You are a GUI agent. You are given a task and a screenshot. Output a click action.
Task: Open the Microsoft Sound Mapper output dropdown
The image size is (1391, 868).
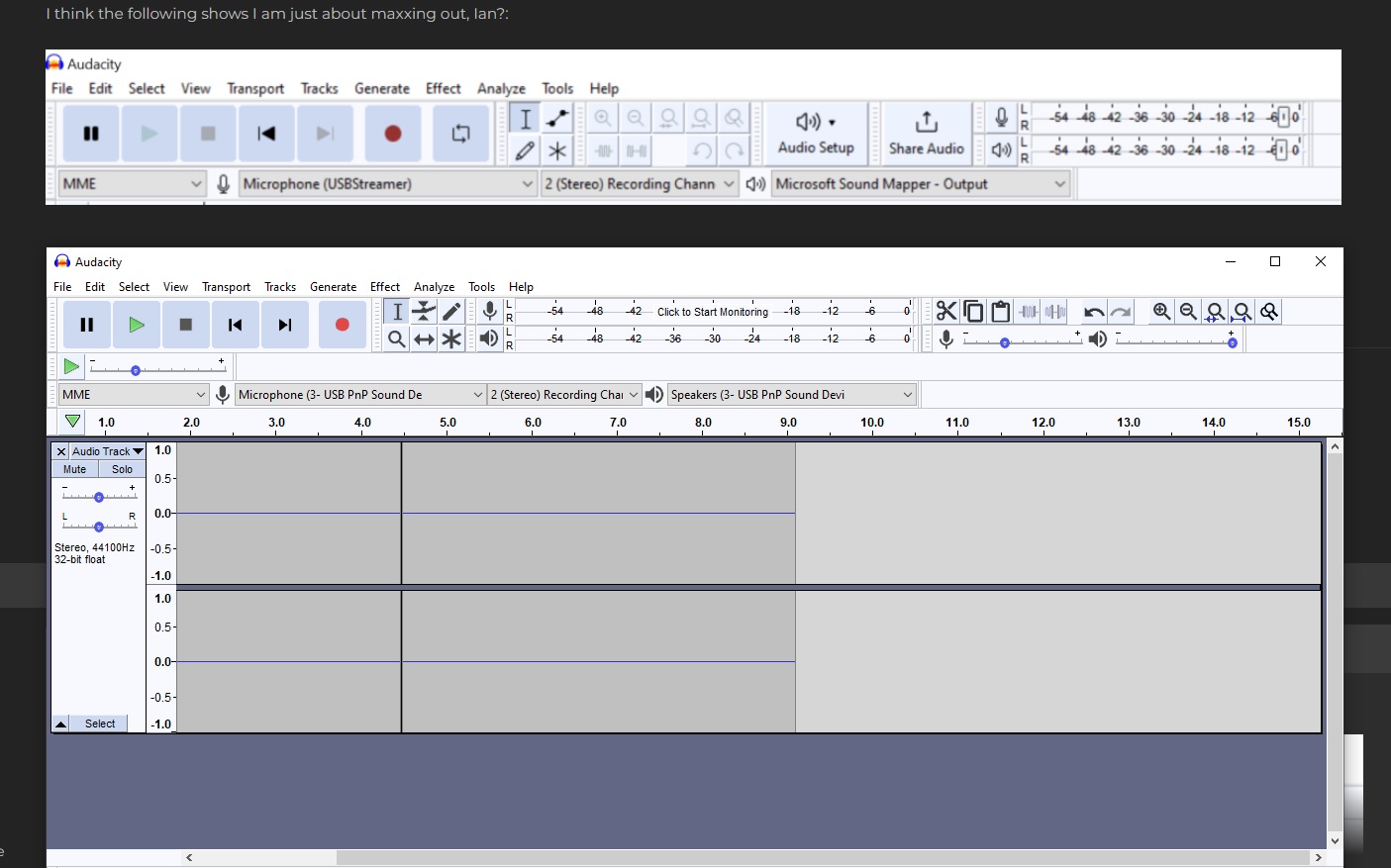(x=921, y=184)
